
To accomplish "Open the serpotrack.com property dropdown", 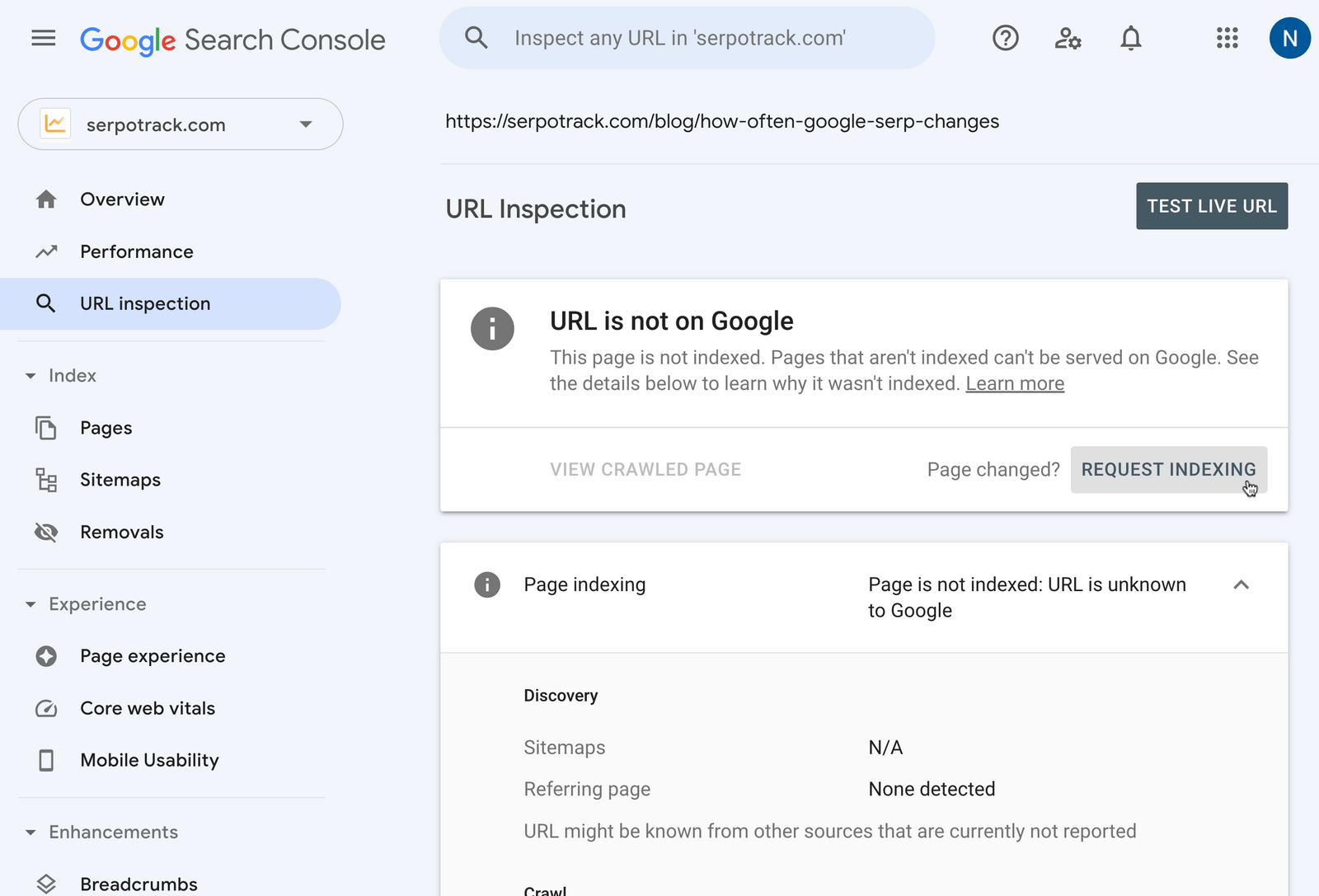I will (x=181, y=124).
